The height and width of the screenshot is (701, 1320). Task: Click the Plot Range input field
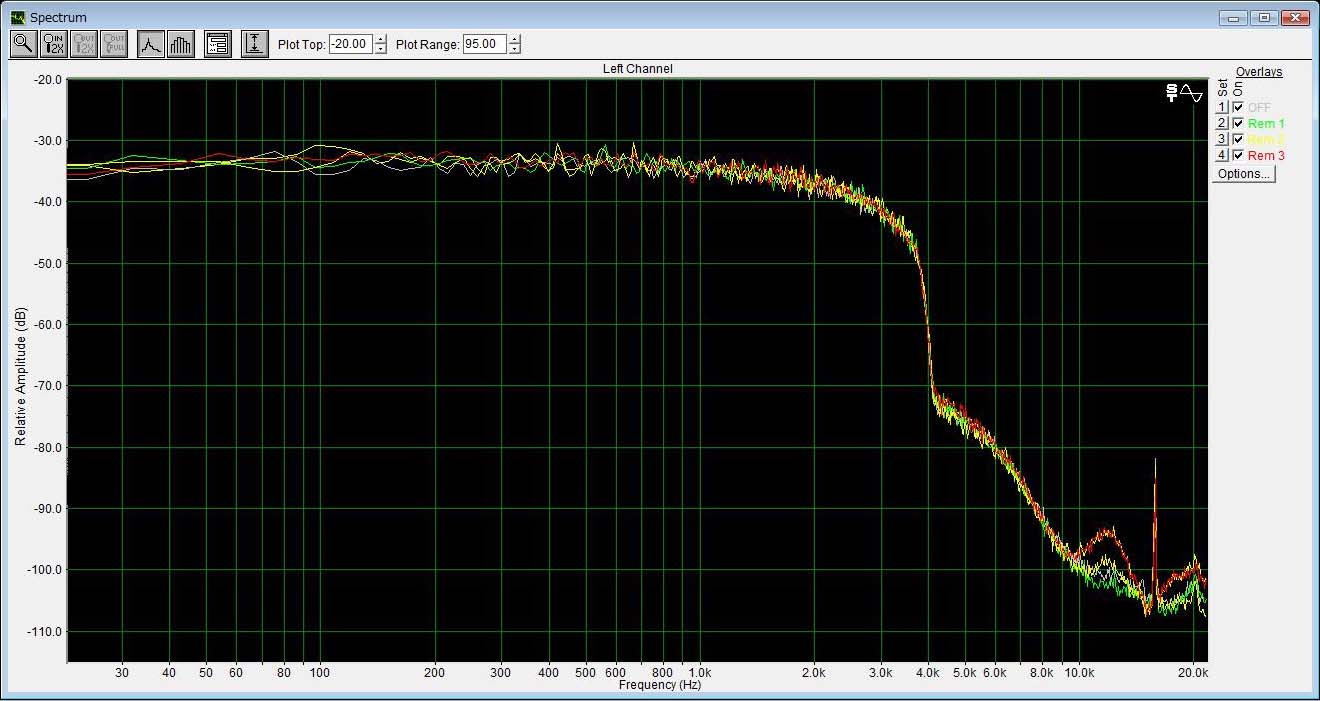(485, 44)
